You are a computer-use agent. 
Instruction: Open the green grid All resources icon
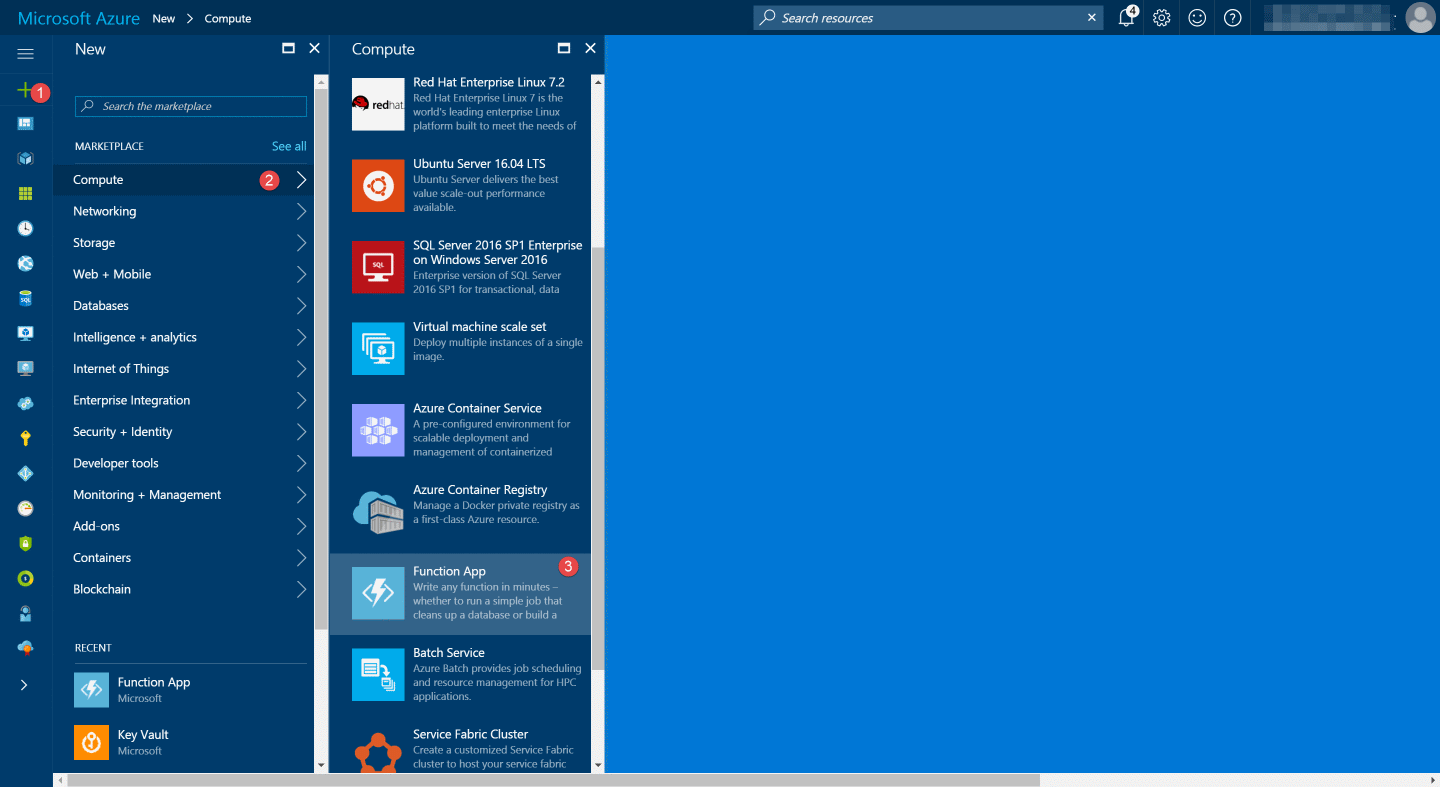click(x=25, y=193)
